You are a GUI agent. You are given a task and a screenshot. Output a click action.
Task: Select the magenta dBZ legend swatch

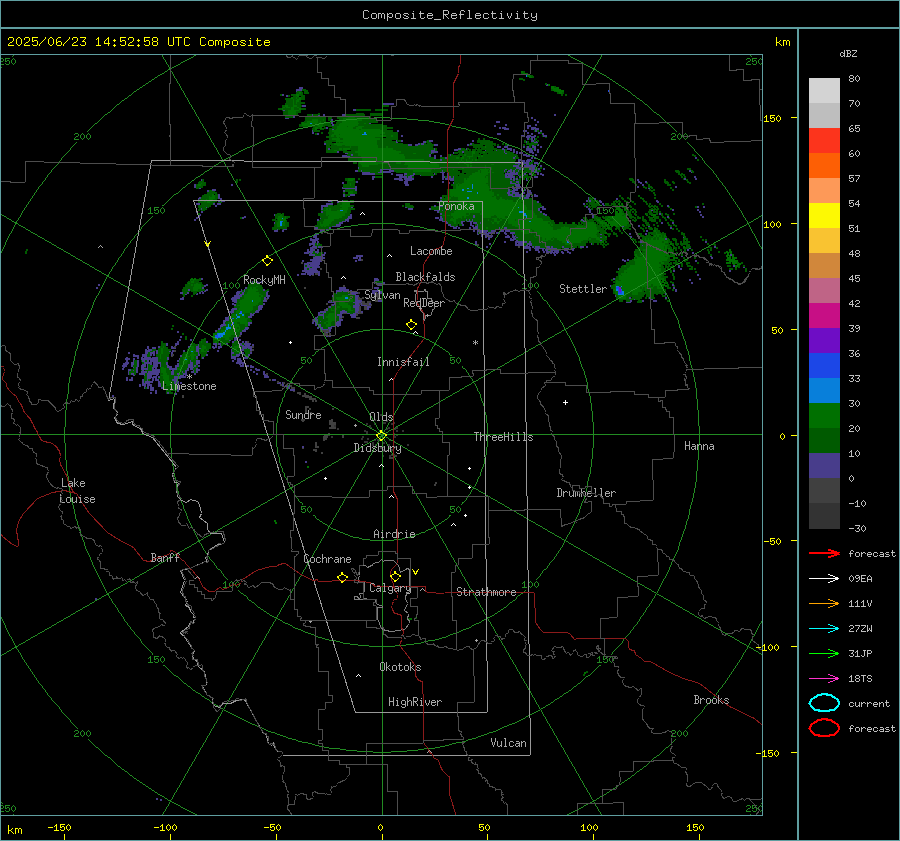(x=824, y=315)
